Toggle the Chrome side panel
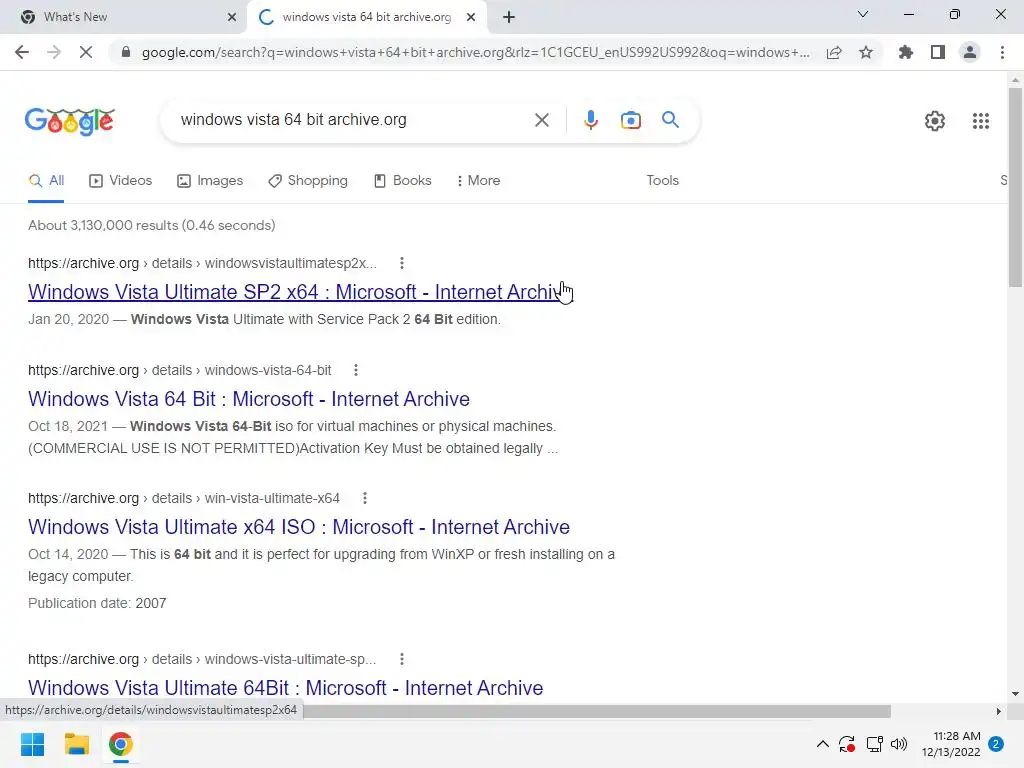 pyautogui.click(x=938, y=52)
